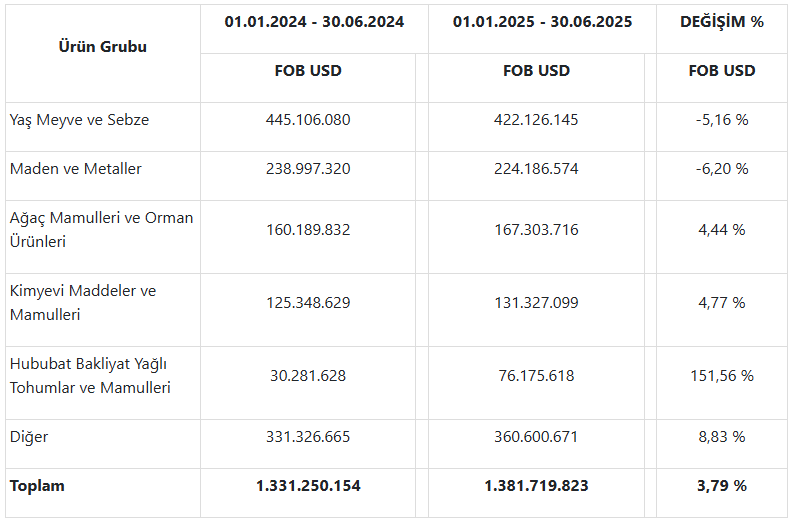Viewport: 793px width, 527px height.
Task: Select the 125.348.629 value cell
Action: (308, 303)
